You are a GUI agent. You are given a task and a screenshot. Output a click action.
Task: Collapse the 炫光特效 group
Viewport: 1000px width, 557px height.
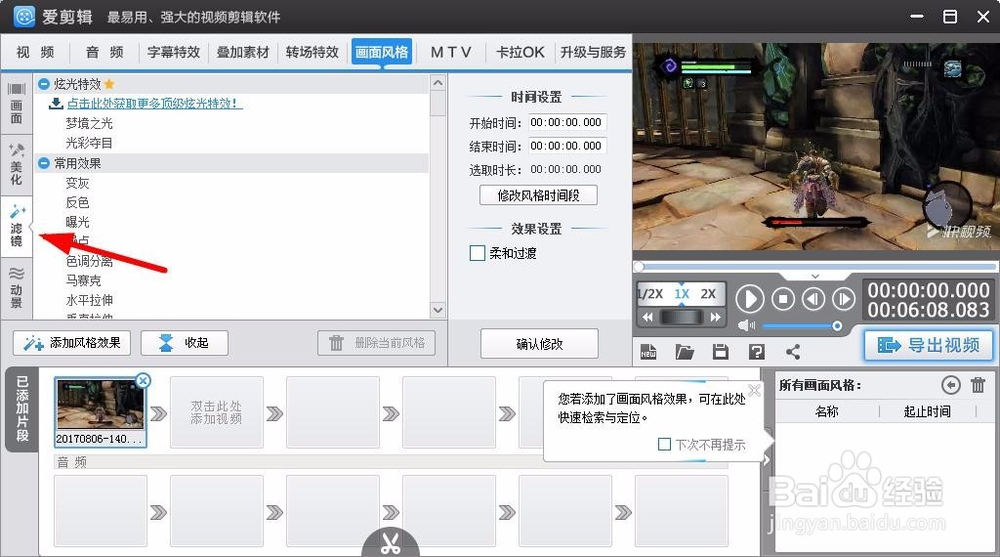pos(43,84)
